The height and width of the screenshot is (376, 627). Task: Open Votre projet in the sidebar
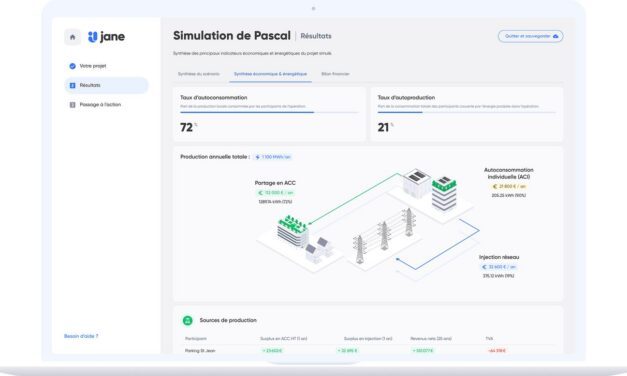pyautogui.click(x=106, y=66)
